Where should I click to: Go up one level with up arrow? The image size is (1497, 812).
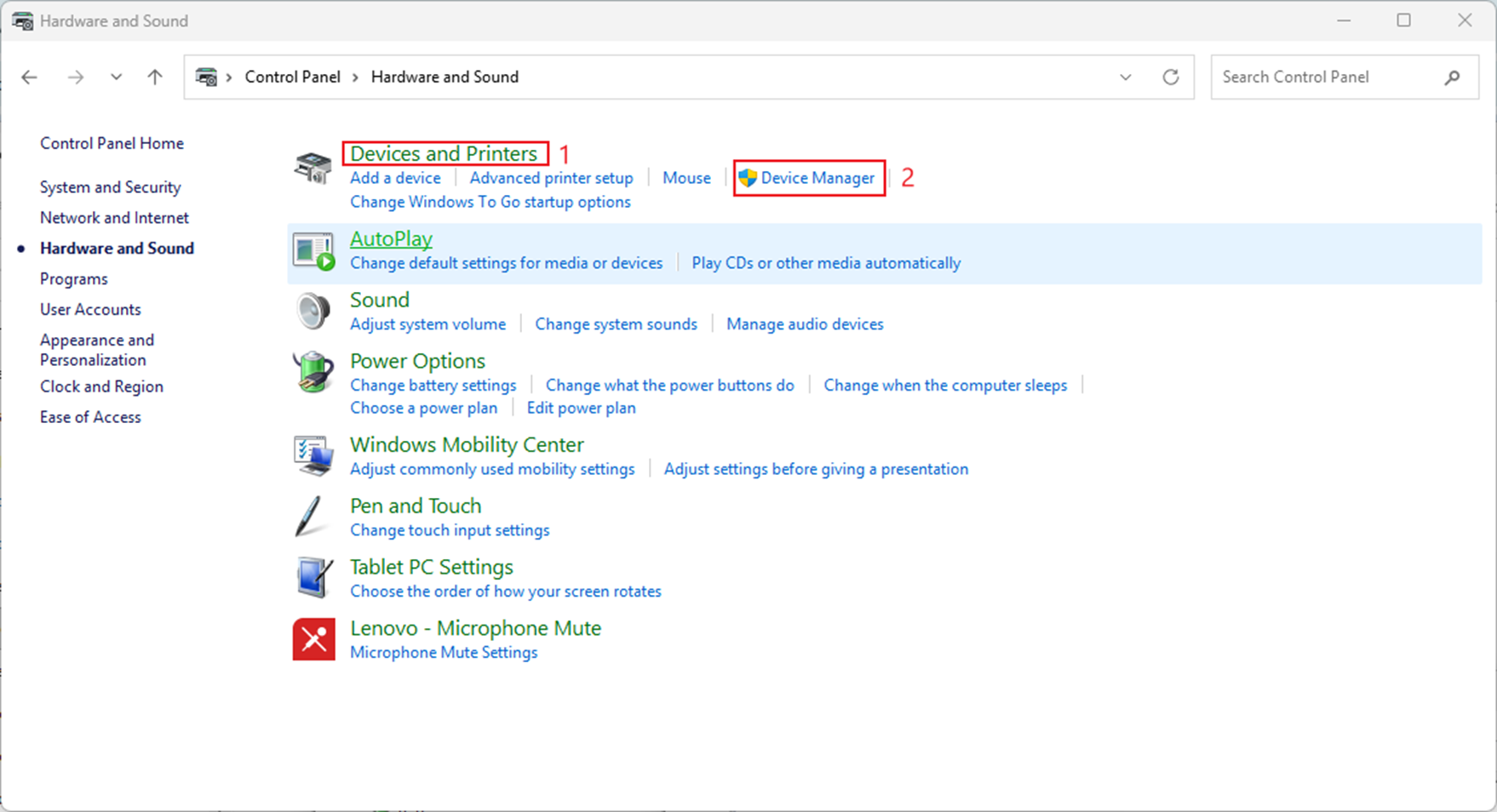pyautogui.click(x=155, y=77)
